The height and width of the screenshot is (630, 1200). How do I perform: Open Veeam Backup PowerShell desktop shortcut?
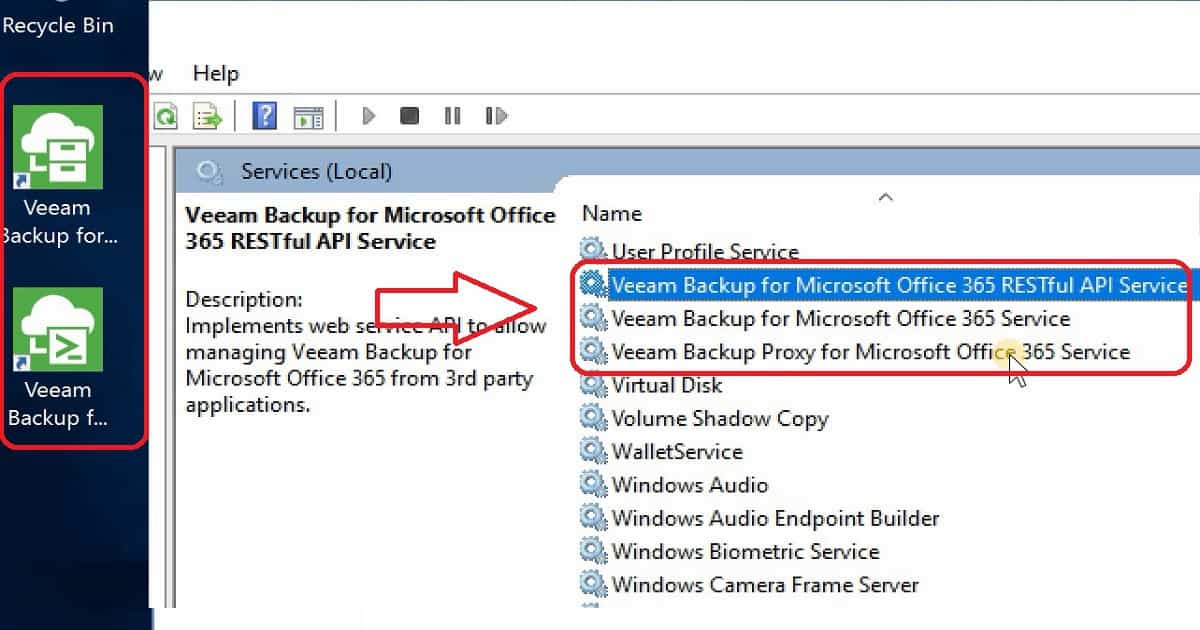click(58, 357)
